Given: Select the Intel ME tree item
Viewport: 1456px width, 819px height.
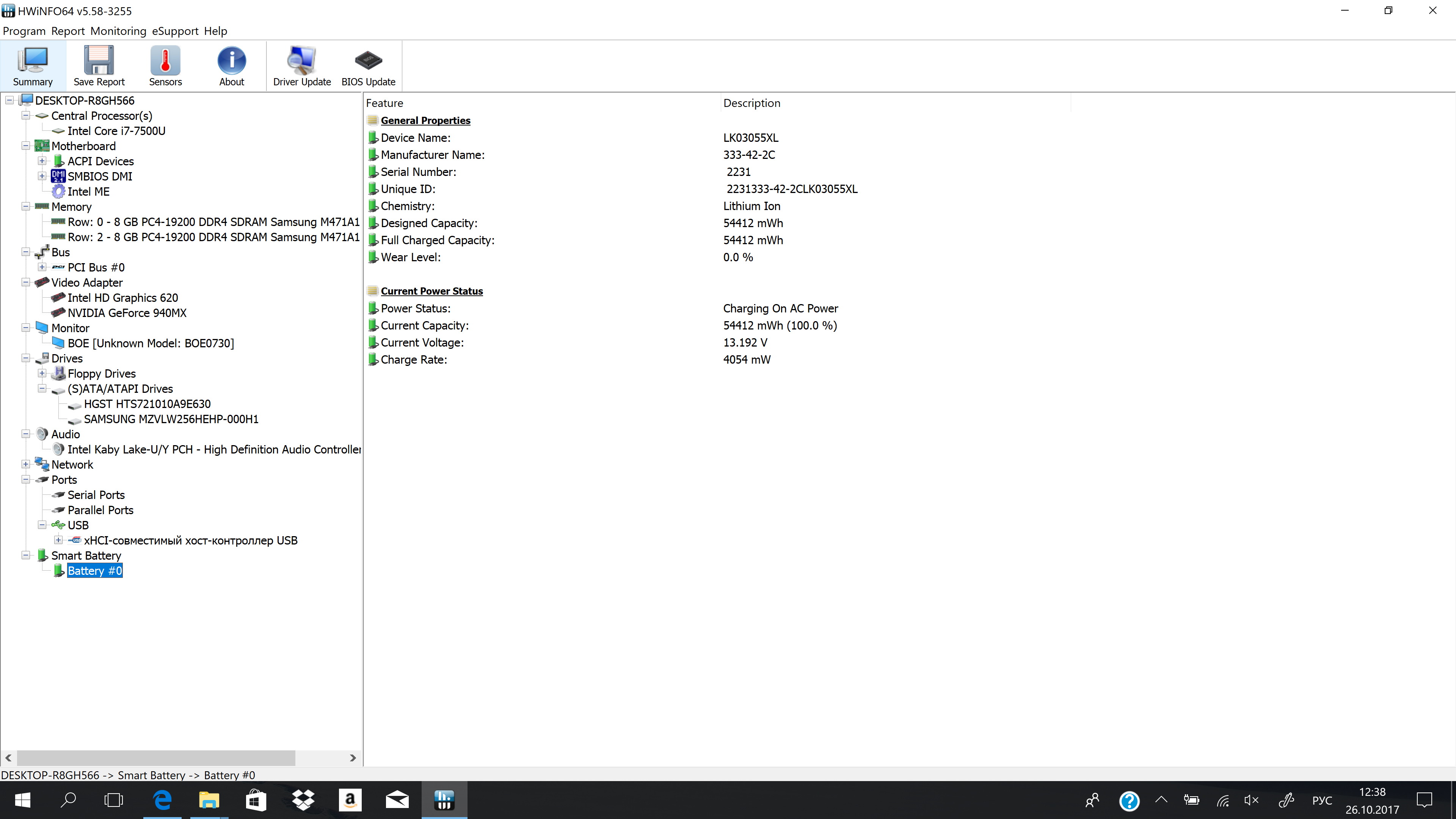Looking at the screenshot, I should coord(88,191).
